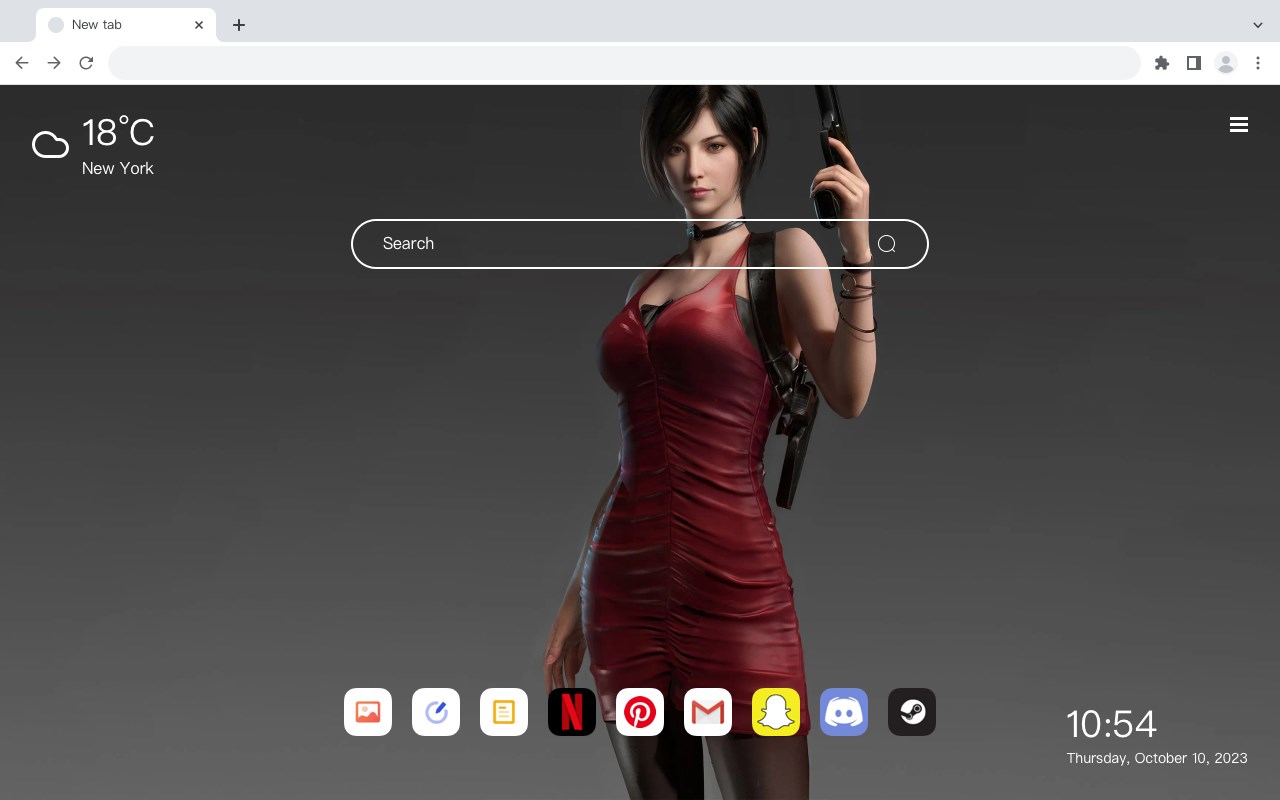Click the 10:54 clock display
This screenshot has width=1280, height=800.
click(x=1111, y=724)
